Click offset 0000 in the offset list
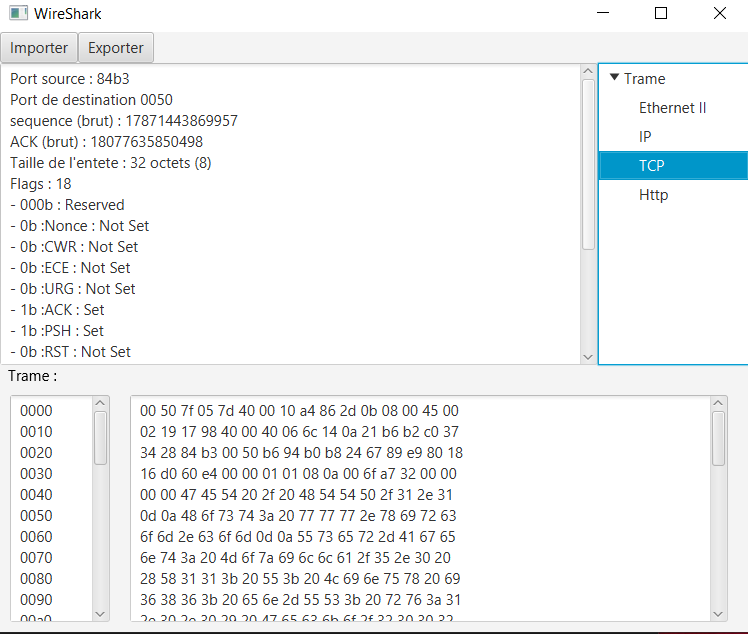 (x=36, y=411)
